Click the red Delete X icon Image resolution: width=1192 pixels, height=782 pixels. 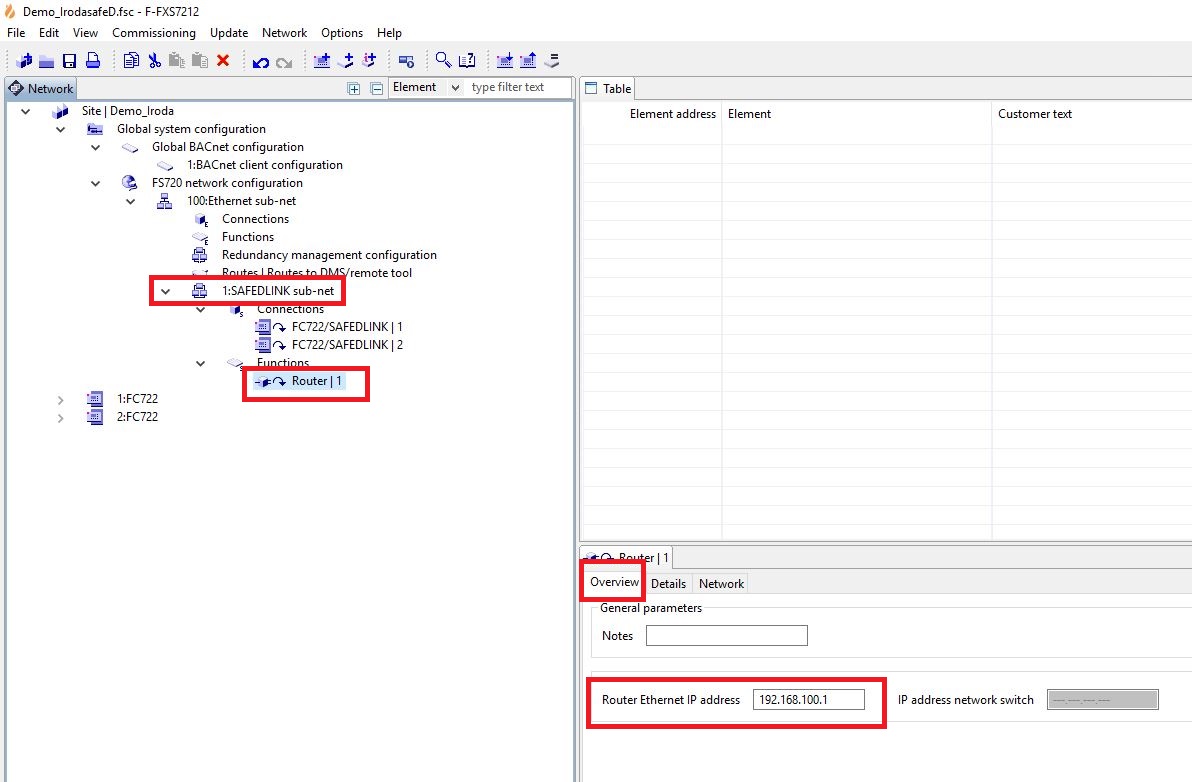223,61
